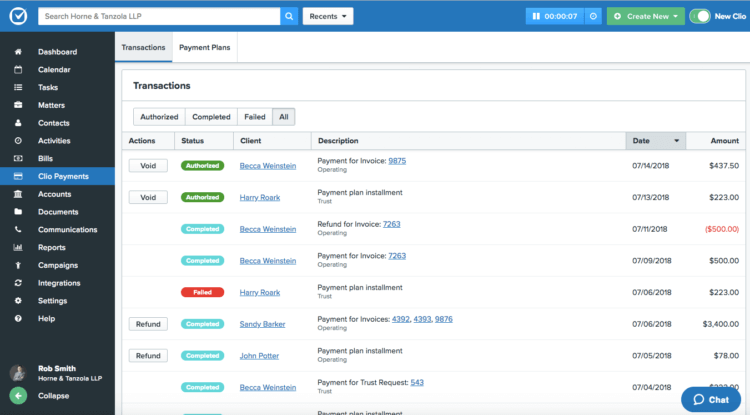Open Reports in the sidebar
Viewport: 750px width, 415px height.
tap(57, 247)
